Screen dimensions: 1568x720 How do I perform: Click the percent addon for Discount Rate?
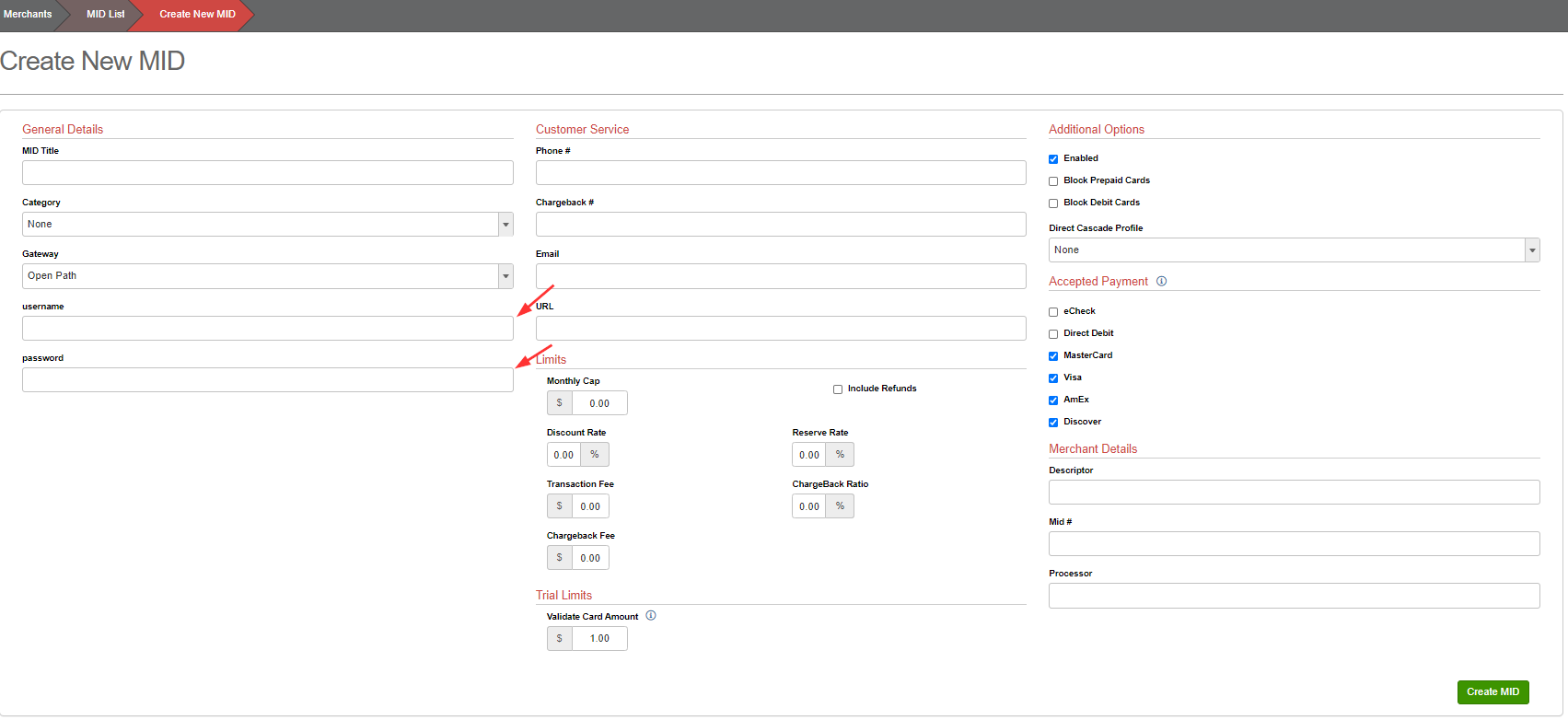[x=595, y=455]
